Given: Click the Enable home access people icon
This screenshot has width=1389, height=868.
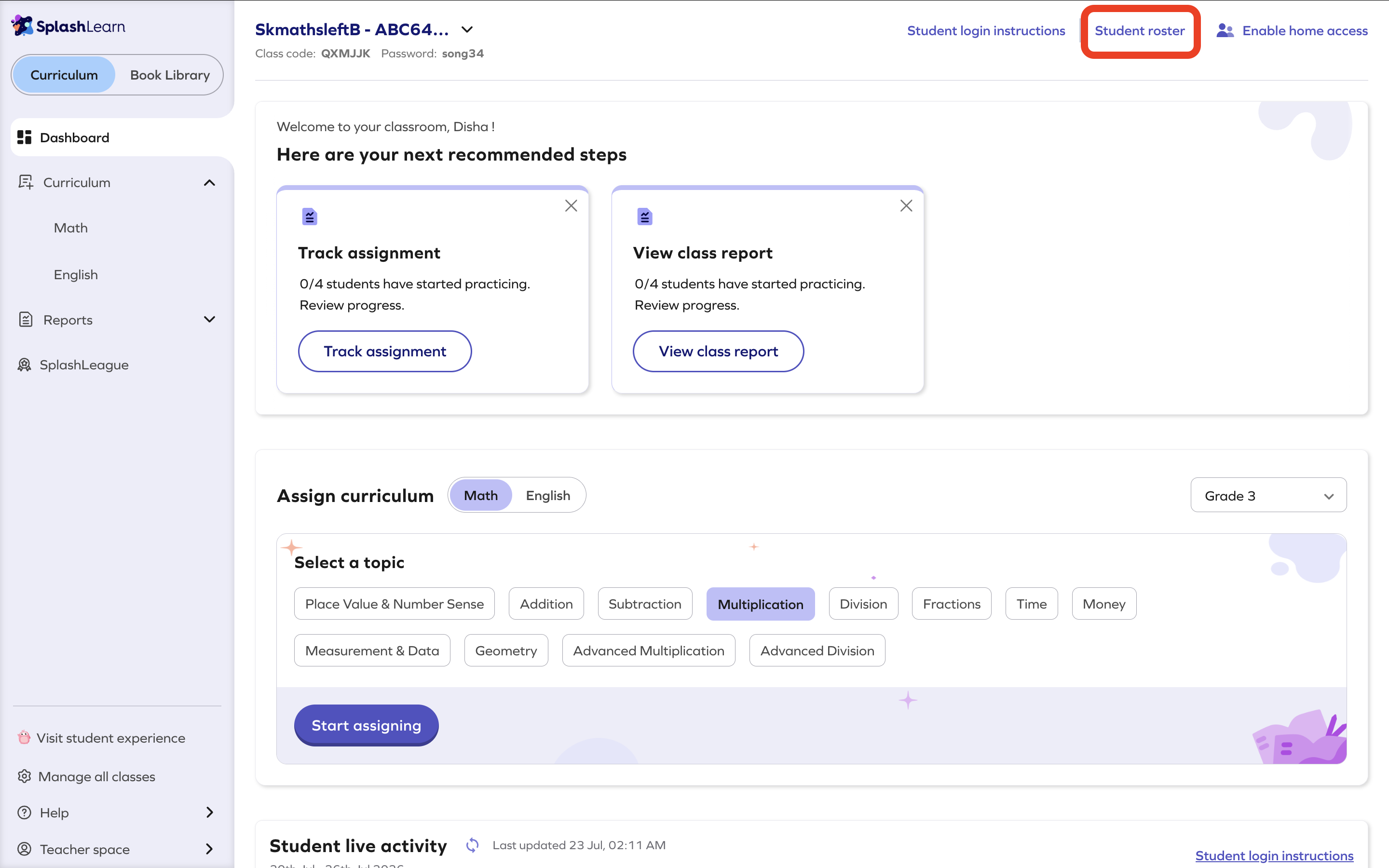Looking at the screenshot, I should pos(1225,30).
